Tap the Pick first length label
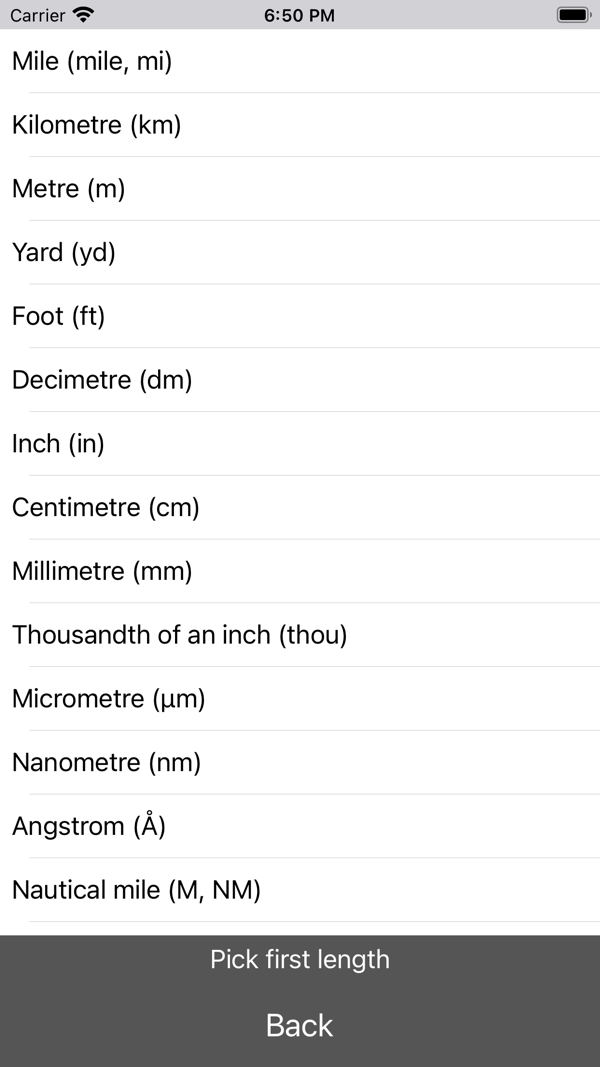Image resolution: width=600 pixels, height=1067 pixels. tap(300, 960)
